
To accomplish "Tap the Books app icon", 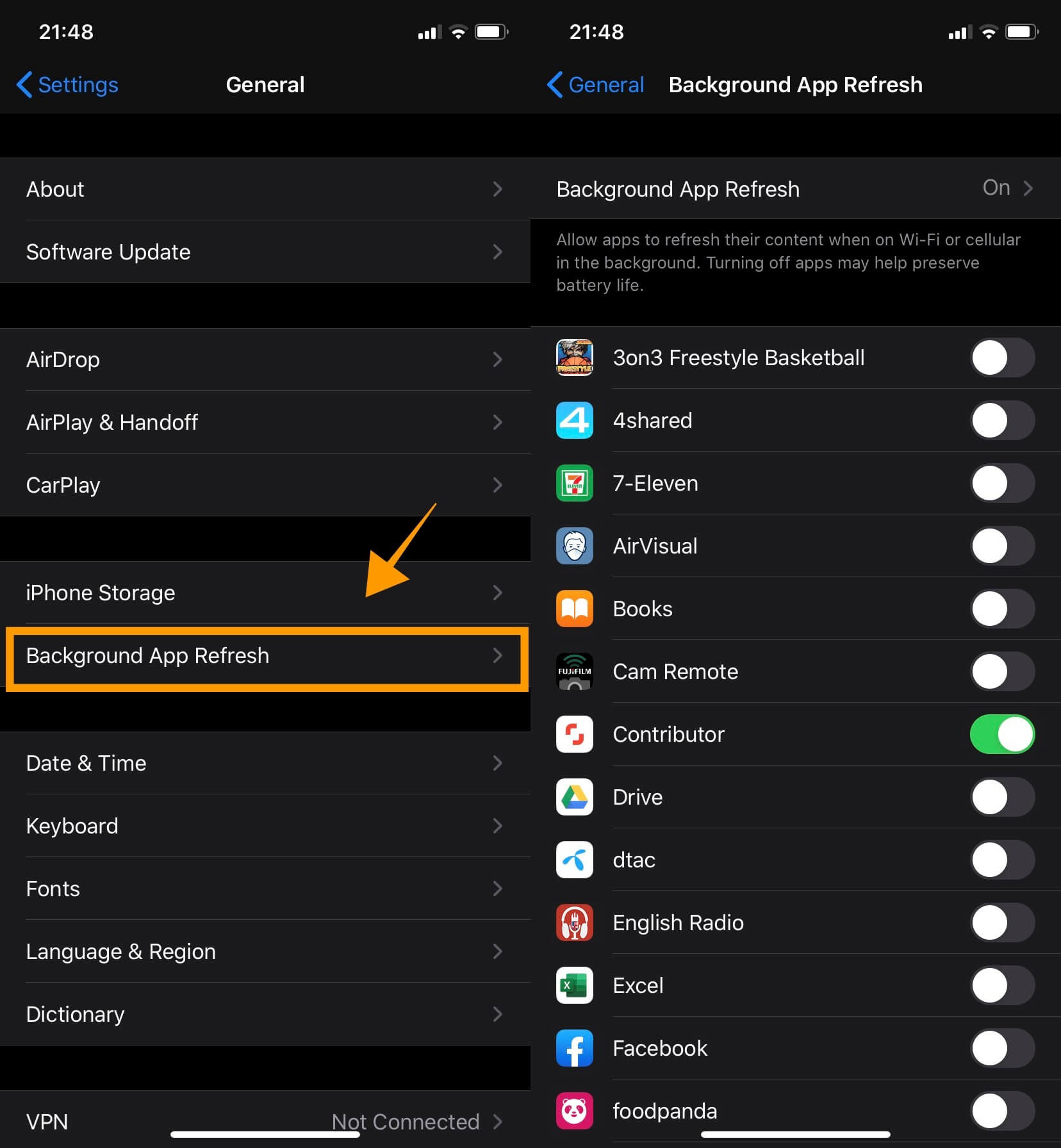I will pyautogui.click(x=574, y=609).
